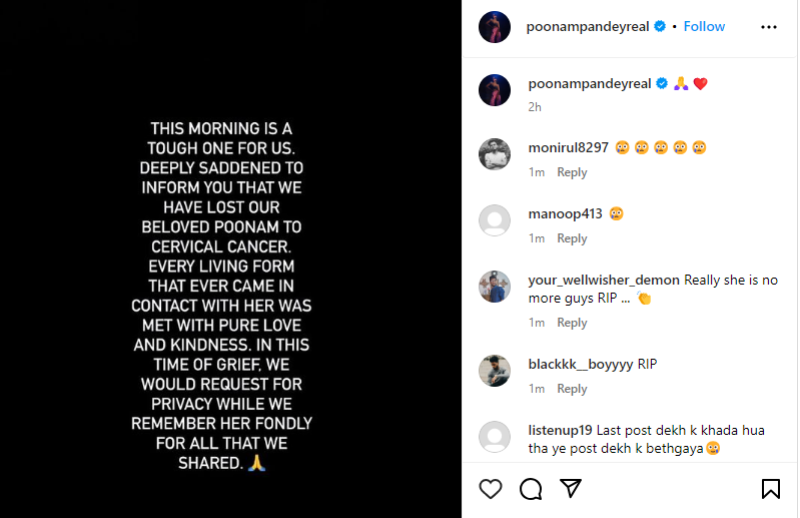Open blackkk__boyyyy profile avatar
This screenshot has height=518, width=800.
click(495, 371)
